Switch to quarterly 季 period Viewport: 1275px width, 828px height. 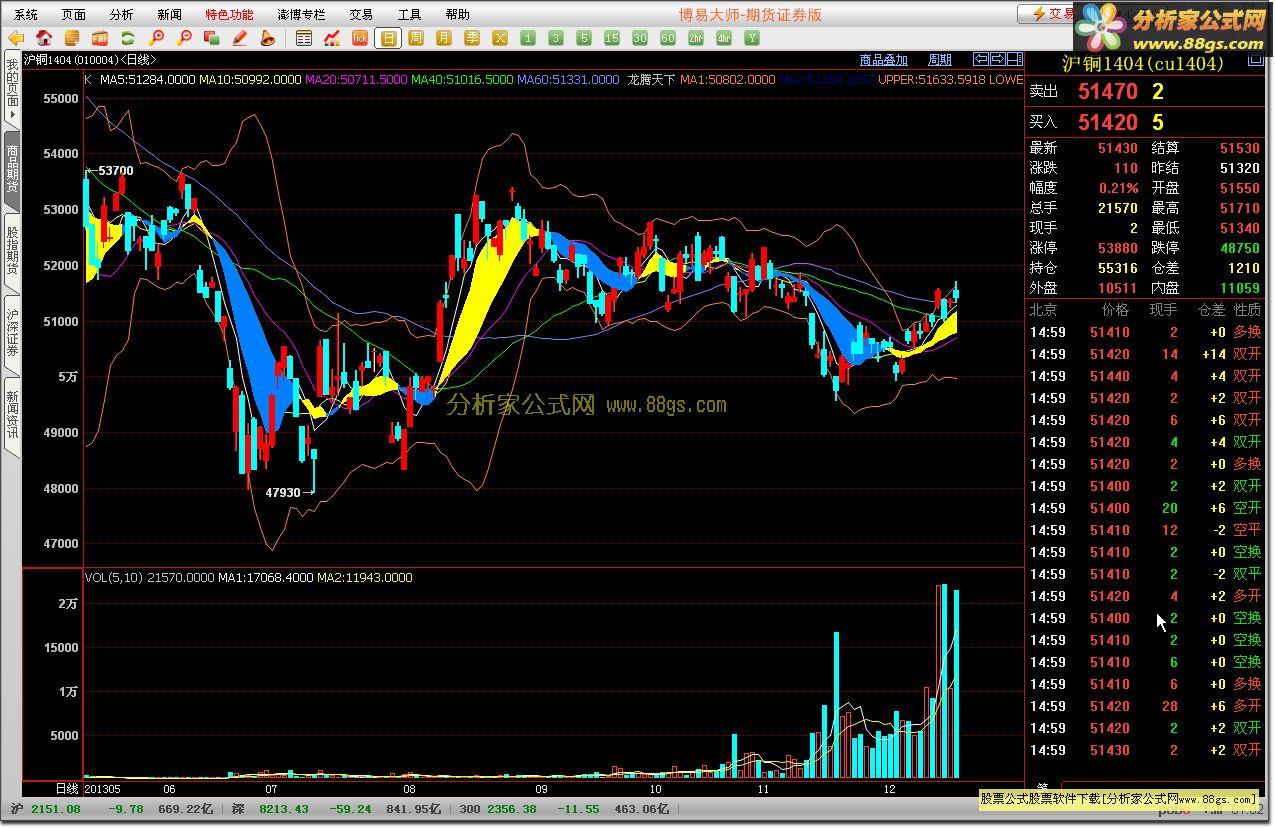point(472,38)
